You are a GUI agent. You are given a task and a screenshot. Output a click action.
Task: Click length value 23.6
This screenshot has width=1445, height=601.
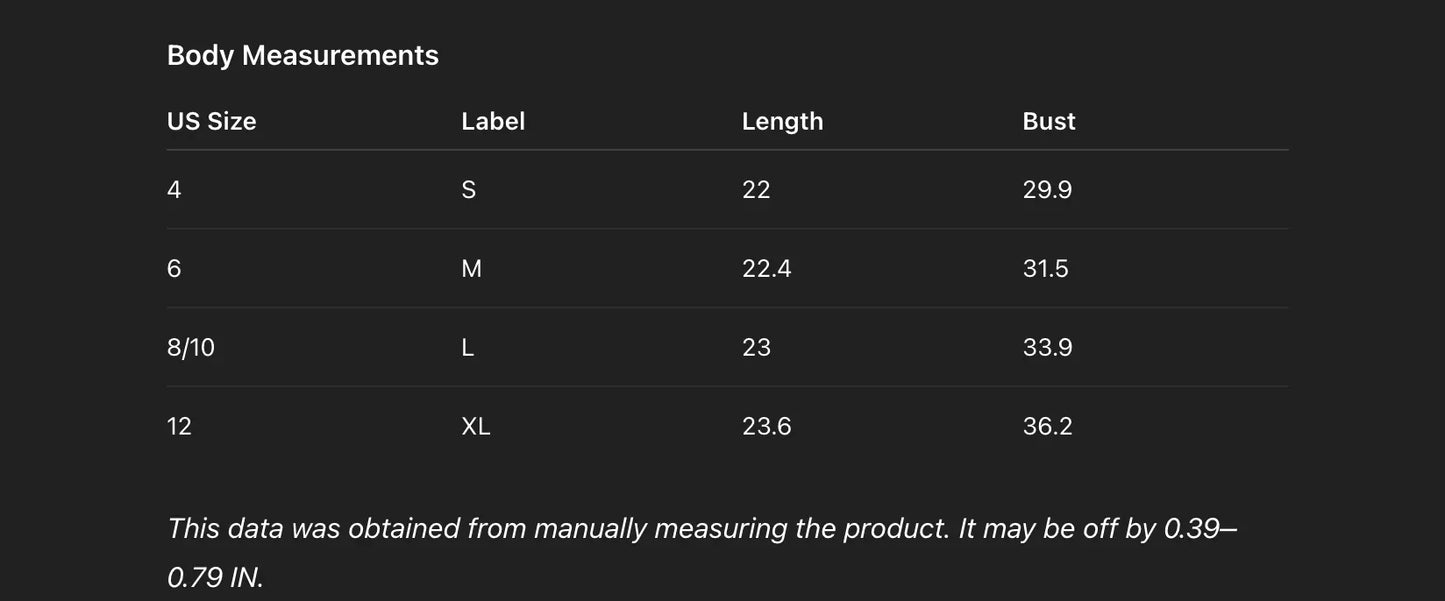pos(766,427)
